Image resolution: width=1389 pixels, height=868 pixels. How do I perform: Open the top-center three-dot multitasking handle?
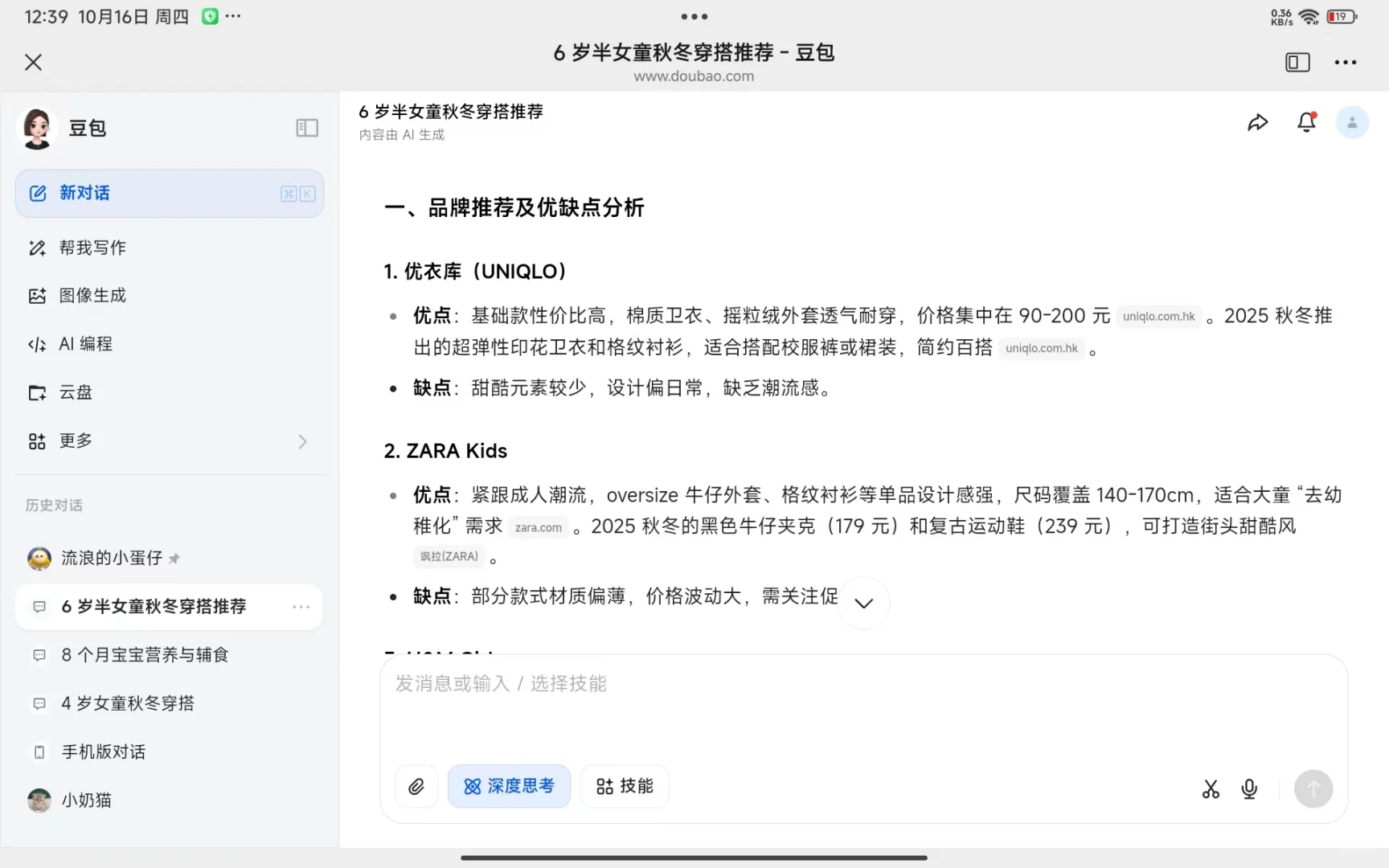click(x=694, y=17)
